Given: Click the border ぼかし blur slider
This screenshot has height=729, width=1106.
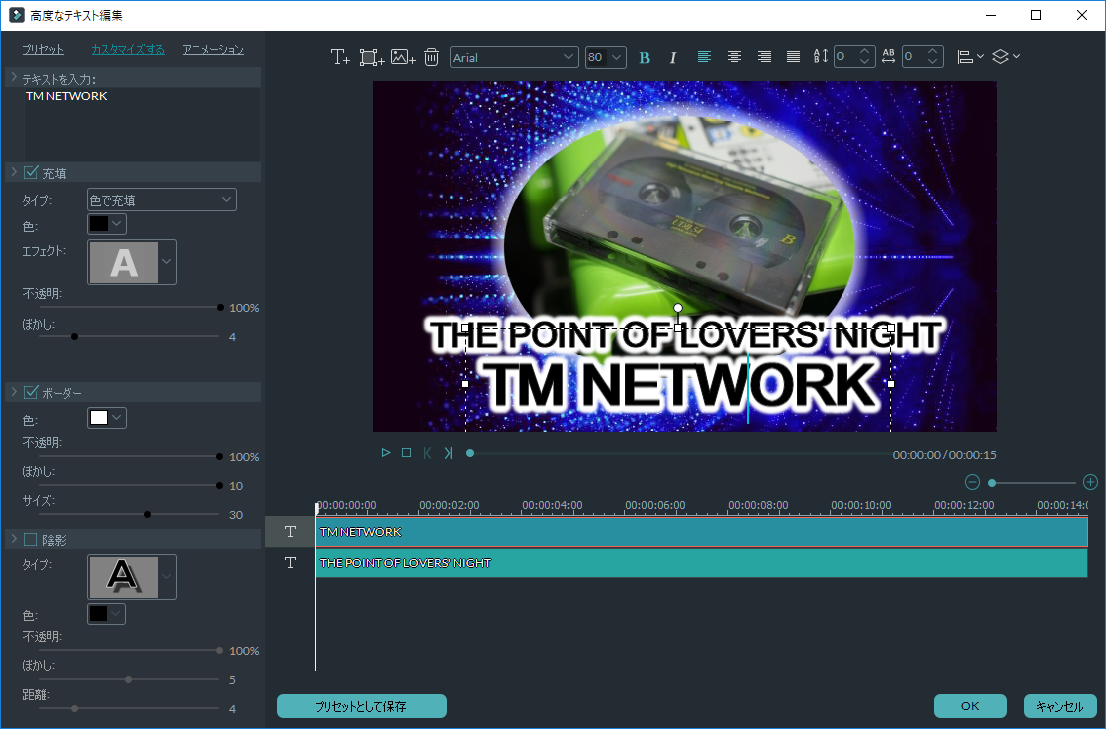Looking at the screenshot, I should [x=130, y=485].
